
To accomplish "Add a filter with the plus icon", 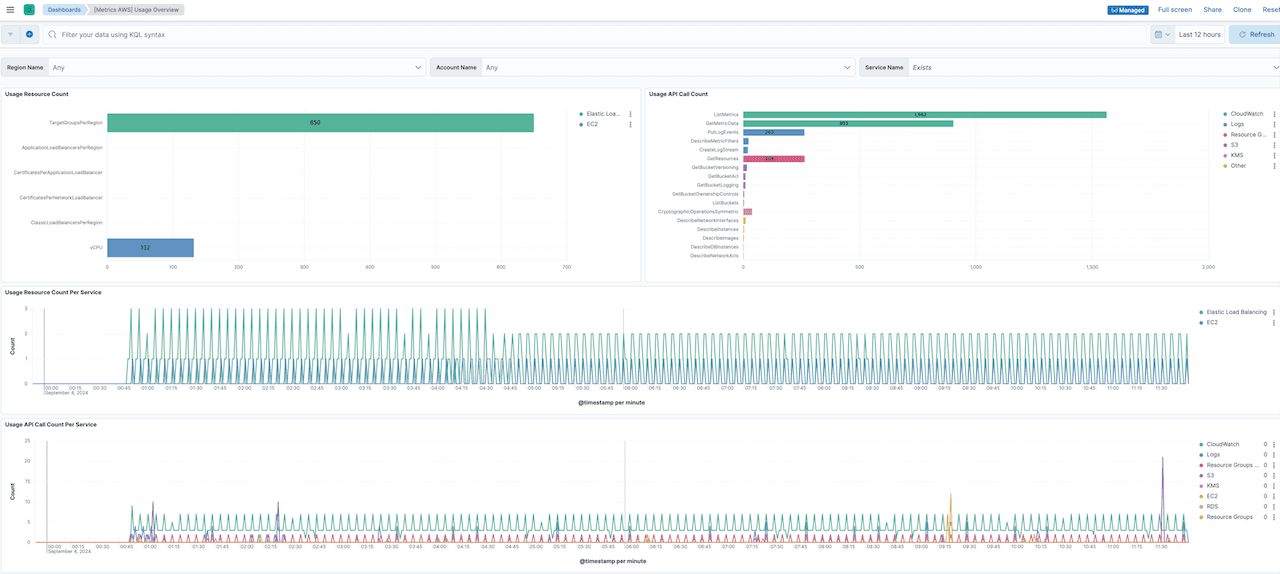I will point(29,34).
